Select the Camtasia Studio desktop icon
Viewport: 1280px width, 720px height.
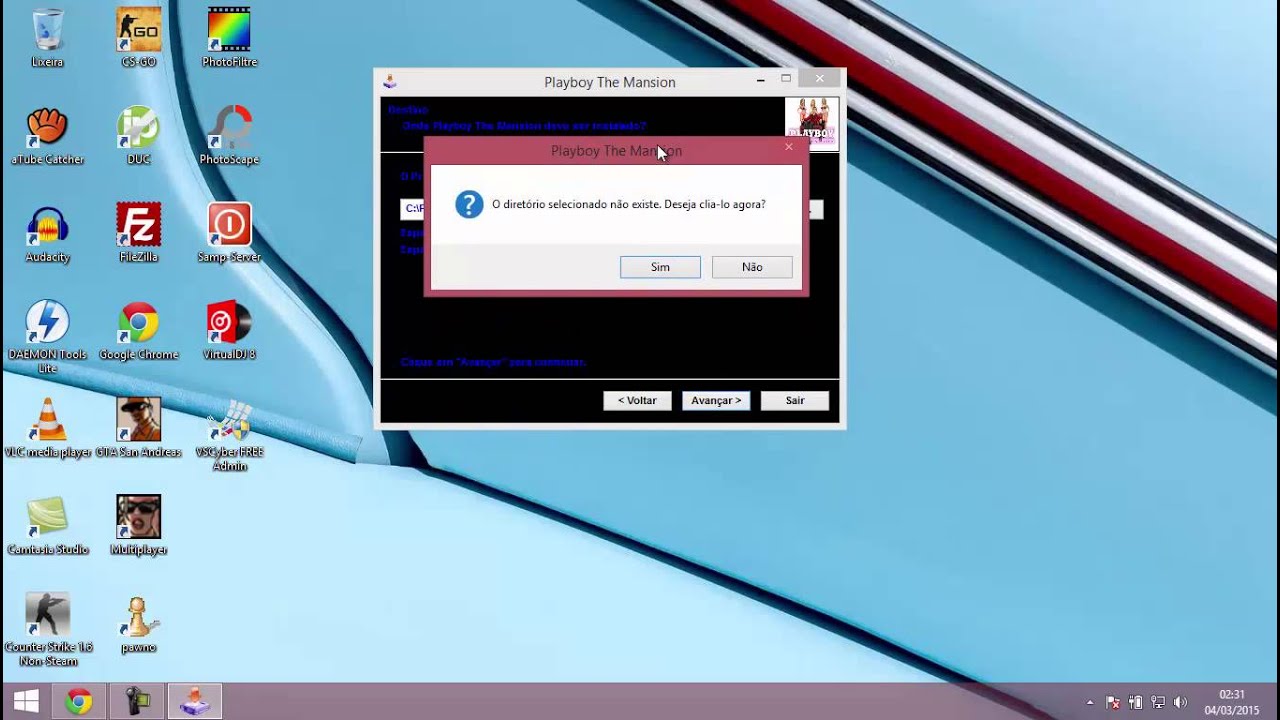coord(47,525)
